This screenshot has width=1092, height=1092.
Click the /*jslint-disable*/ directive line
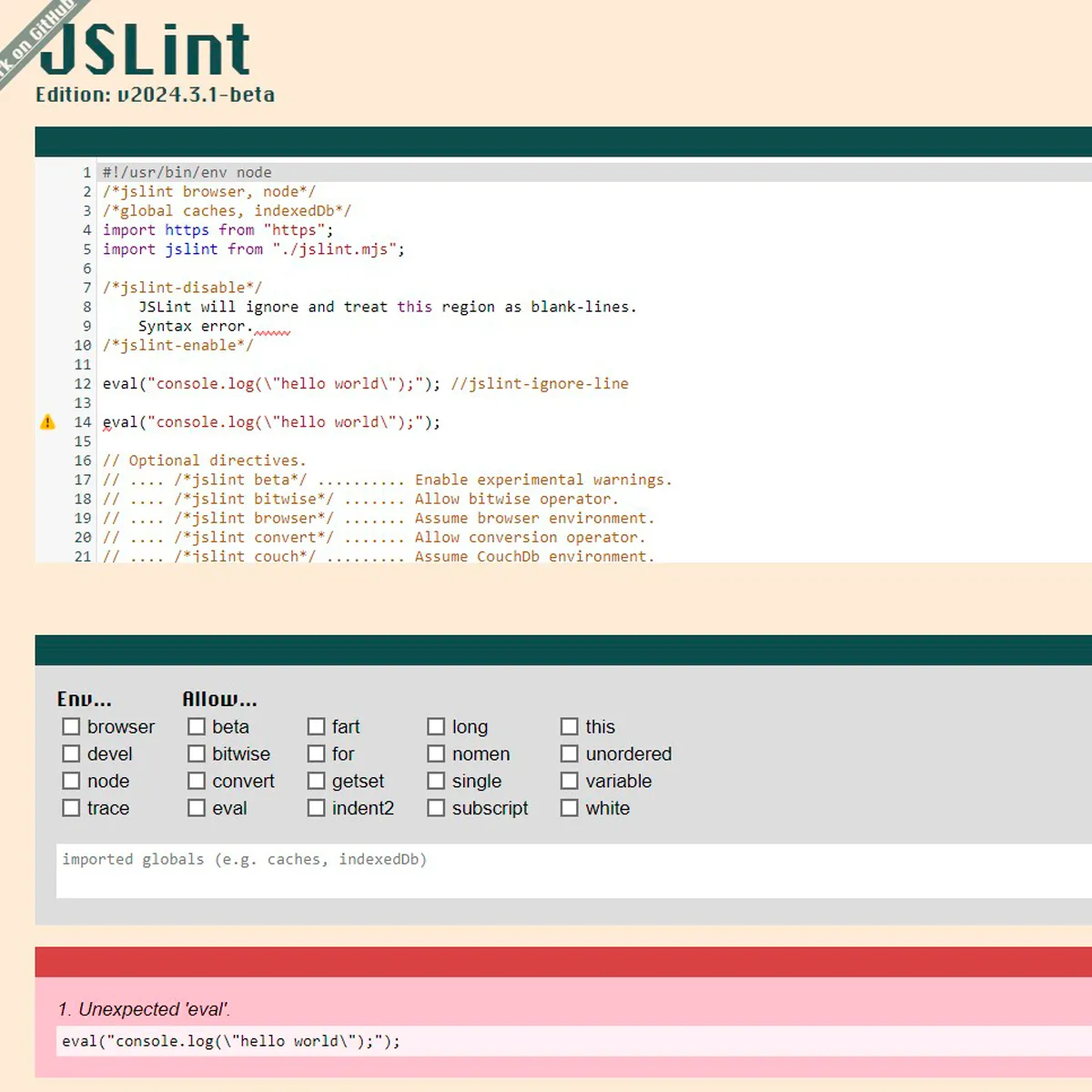[182, 288]
